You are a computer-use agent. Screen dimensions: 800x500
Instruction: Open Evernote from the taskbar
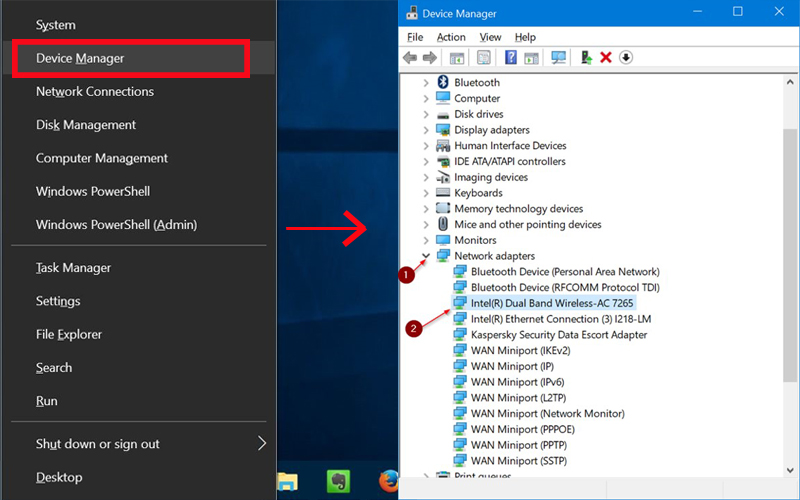pos(337,481)
